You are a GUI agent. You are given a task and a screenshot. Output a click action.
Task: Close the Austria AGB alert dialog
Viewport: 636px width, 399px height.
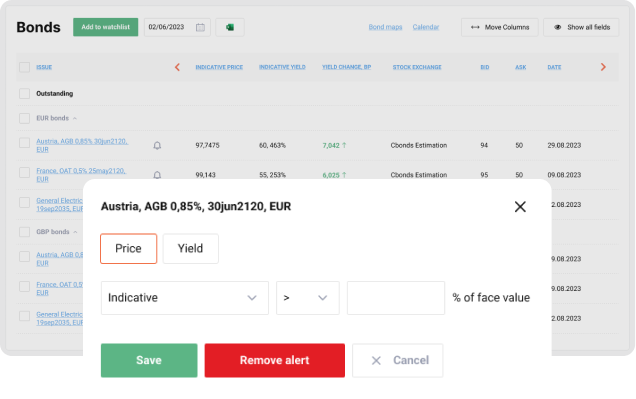pos(520,207)
